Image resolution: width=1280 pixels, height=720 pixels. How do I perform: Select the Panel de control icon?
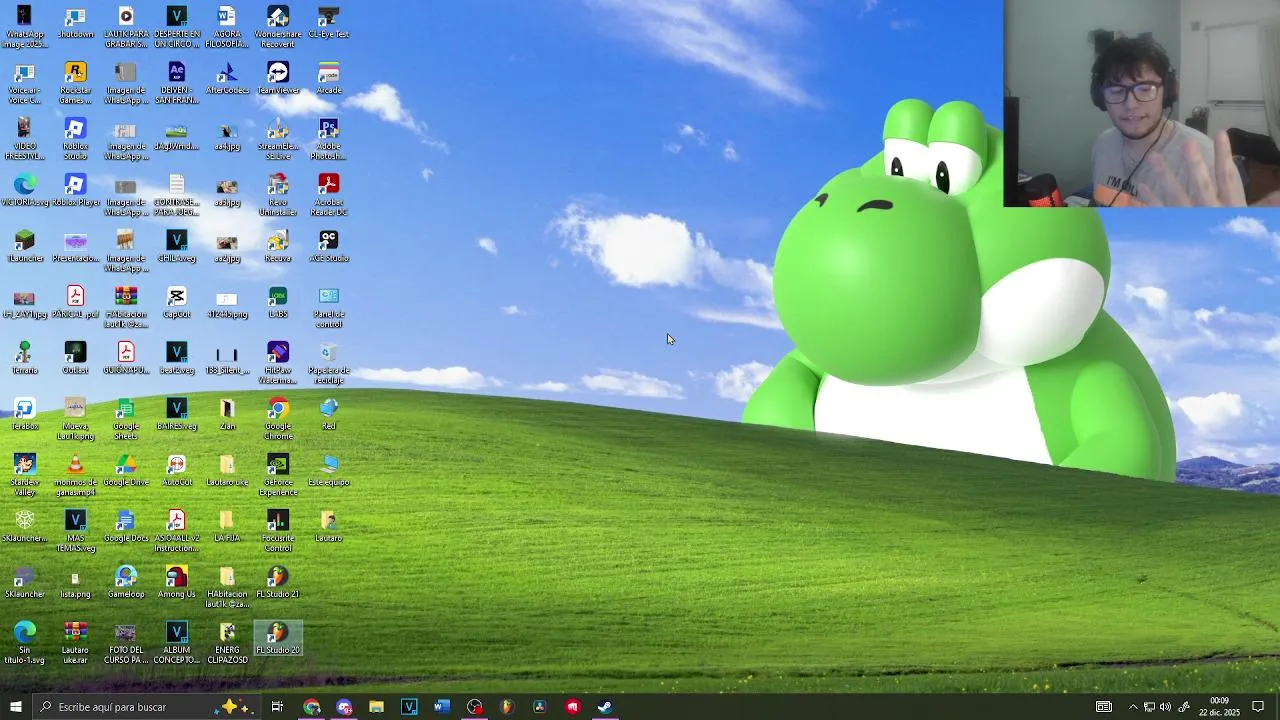[329, 307]
